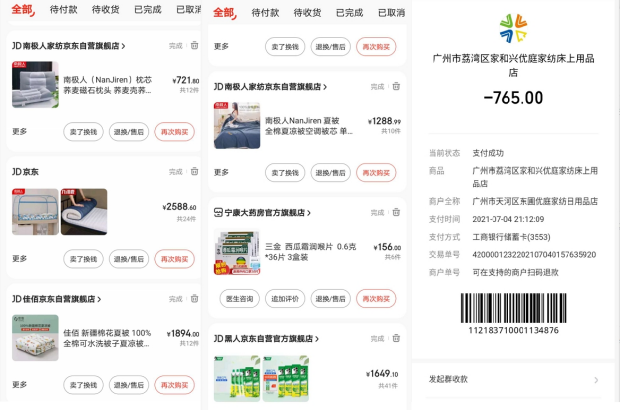620x410 pixels.
Task: Remove the 佳佰 quilt order with trash icon
Action: (x=195, y=299)
